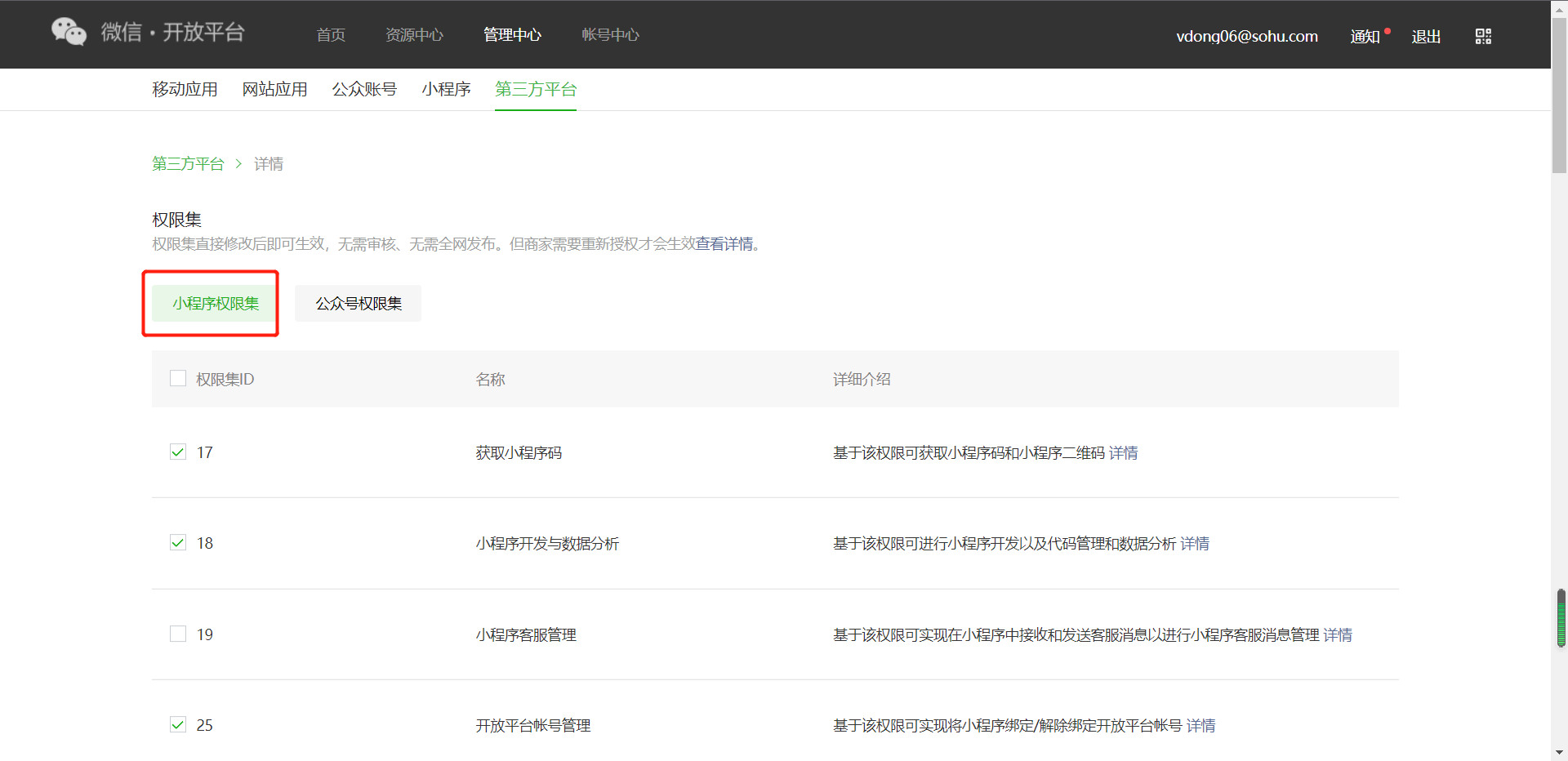The height and width of the screenshot is (761, 1568).
Task: Open 详情 link for 获取小程序码
Action: [x=1123, y=452]
